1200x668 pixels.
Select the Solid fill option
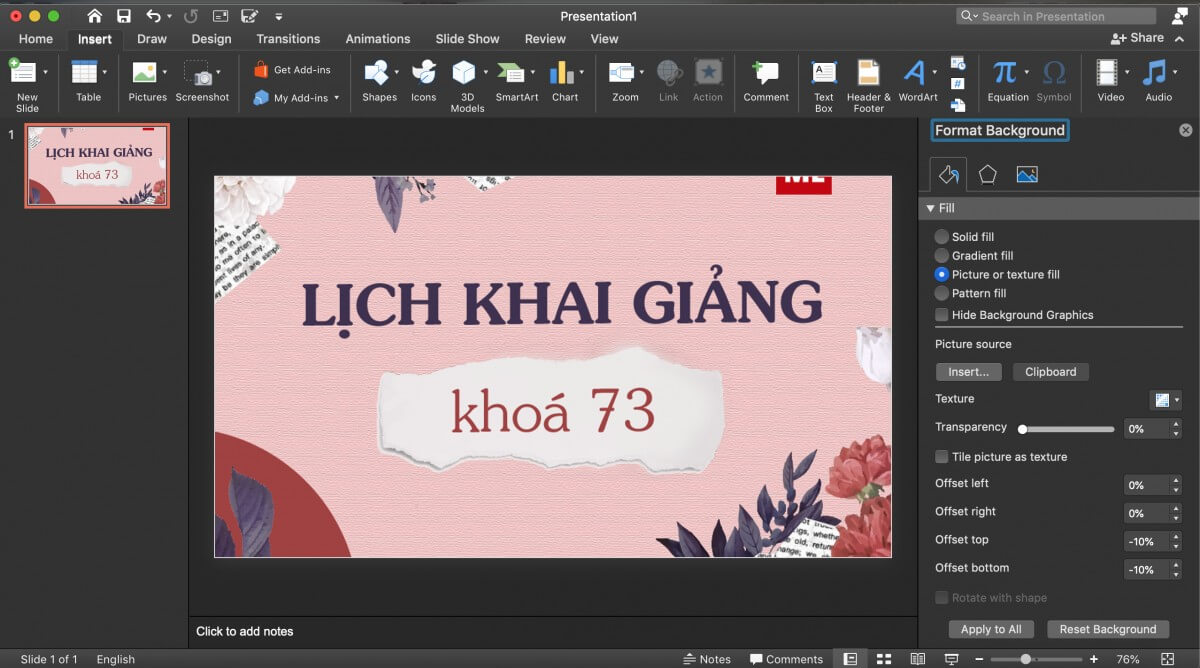click(942, 237)
